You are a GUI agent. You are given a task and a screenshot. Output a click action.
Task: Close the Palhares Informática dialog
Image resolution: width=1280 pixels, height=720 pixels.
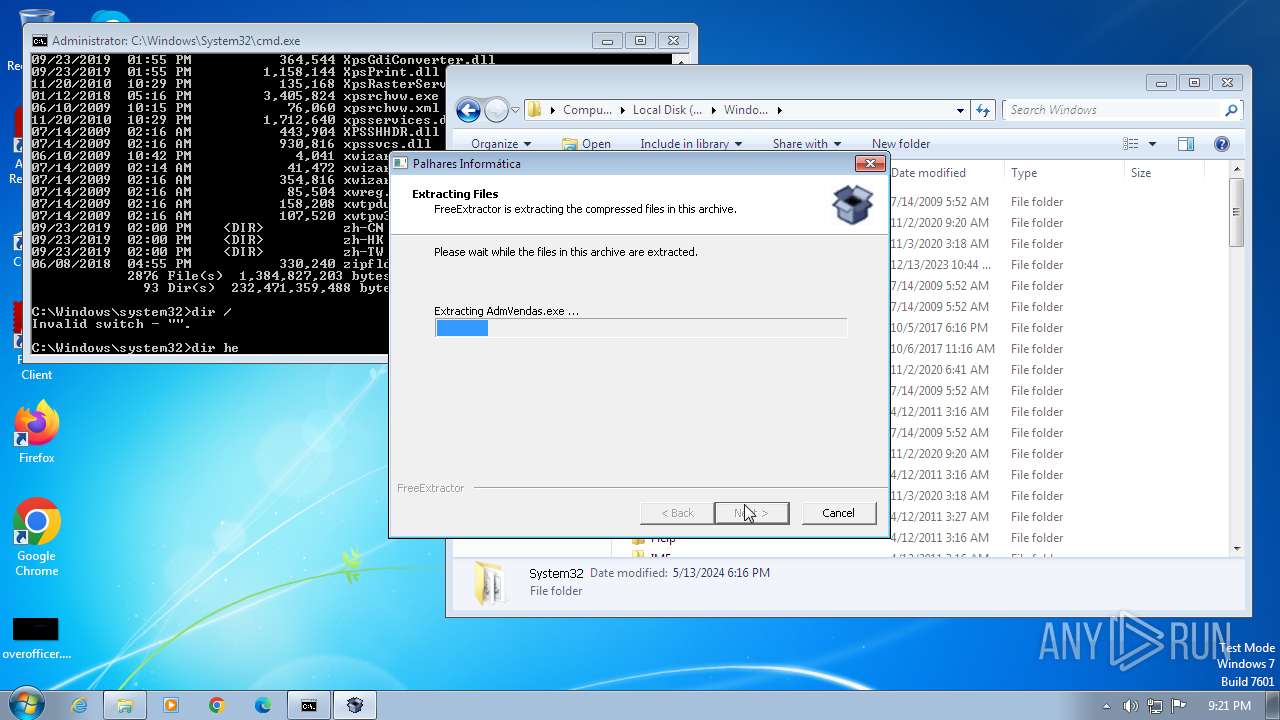pos(869,163)
